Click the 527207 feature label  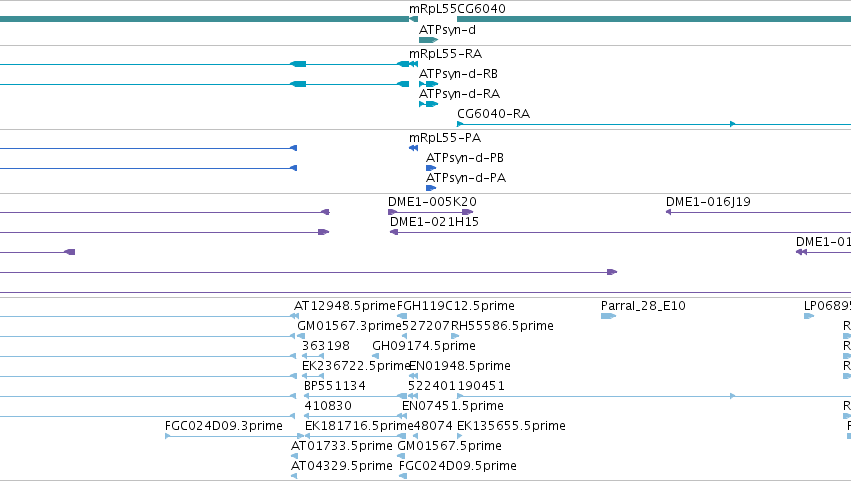(x=426, y=326)
